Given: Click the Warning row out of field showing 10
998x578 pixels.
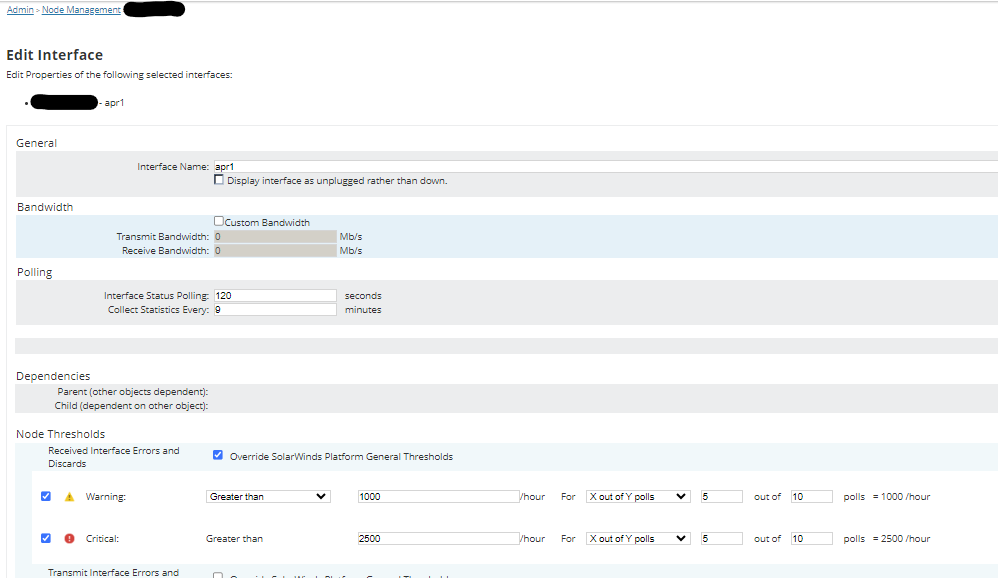Looking at the screenshot, I should [x=812, y=497].
